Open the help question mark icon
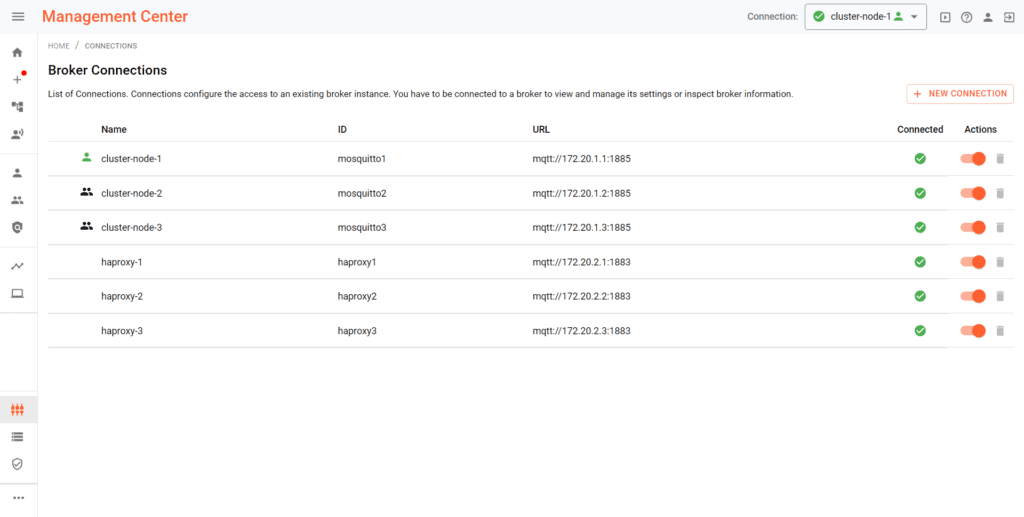 point(966,17)
